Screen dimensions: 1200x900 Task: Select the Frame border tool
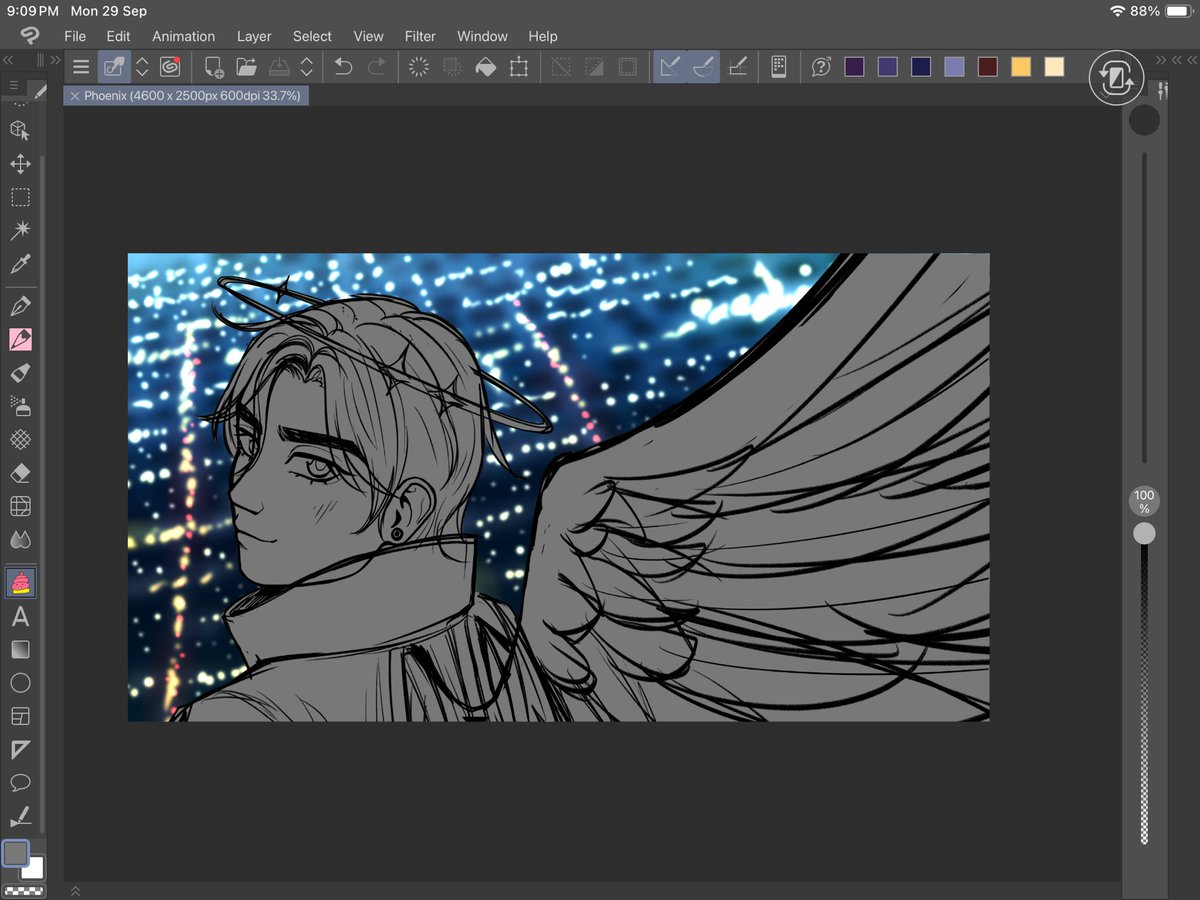pos(20,716)
